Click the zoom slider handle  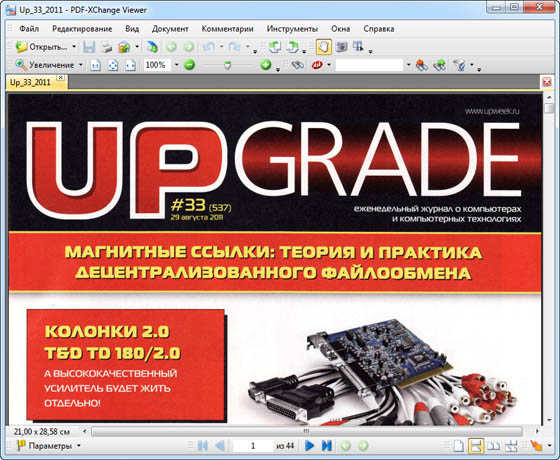[227, 65]
